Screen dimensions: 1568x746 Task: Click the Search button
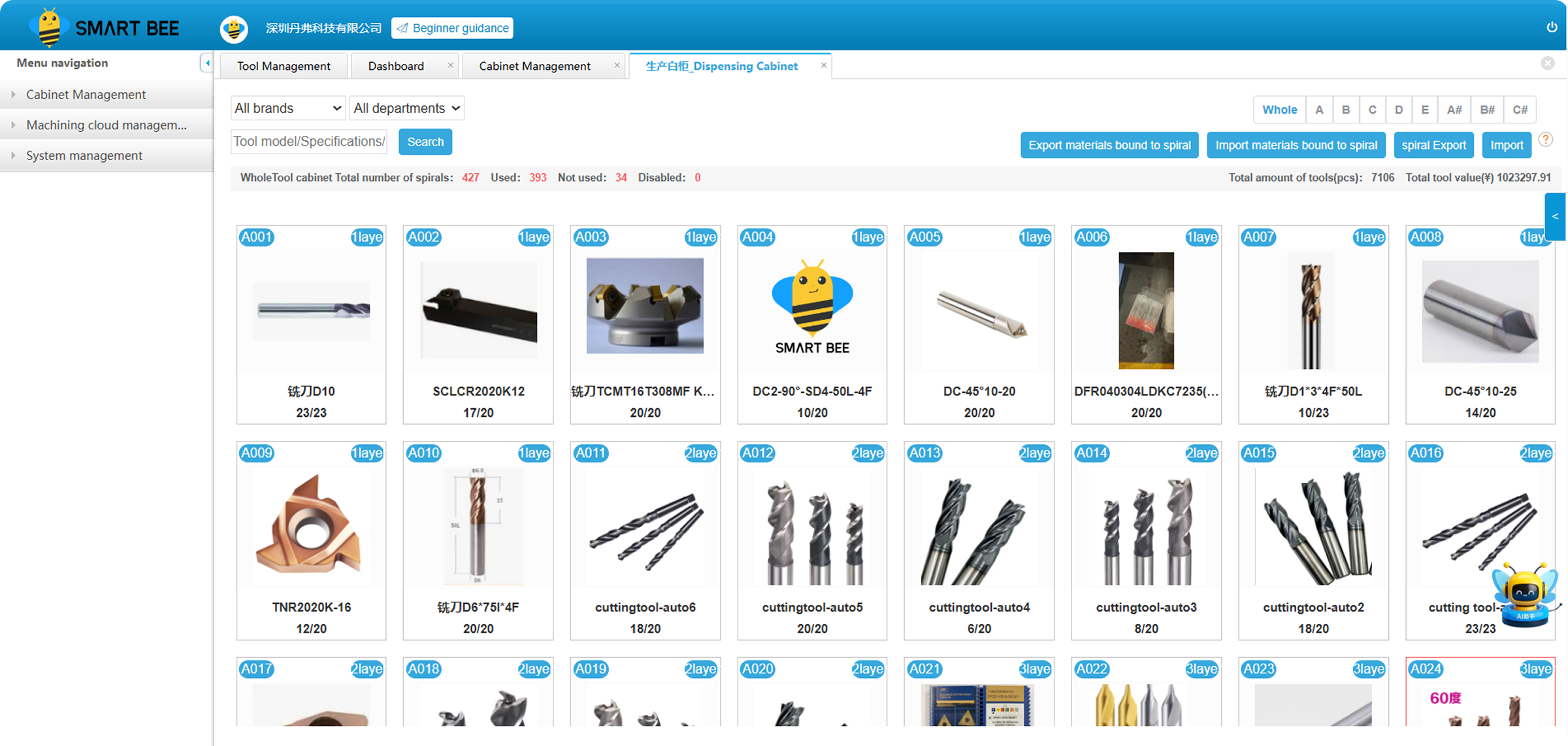[425, 142]
